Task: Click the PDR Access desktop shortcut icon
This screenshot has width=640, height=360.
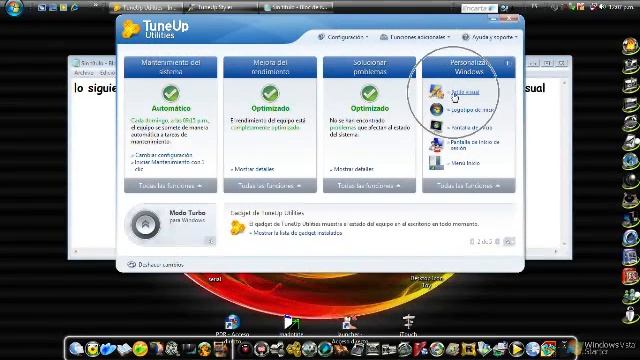Action: pos(232,322)
